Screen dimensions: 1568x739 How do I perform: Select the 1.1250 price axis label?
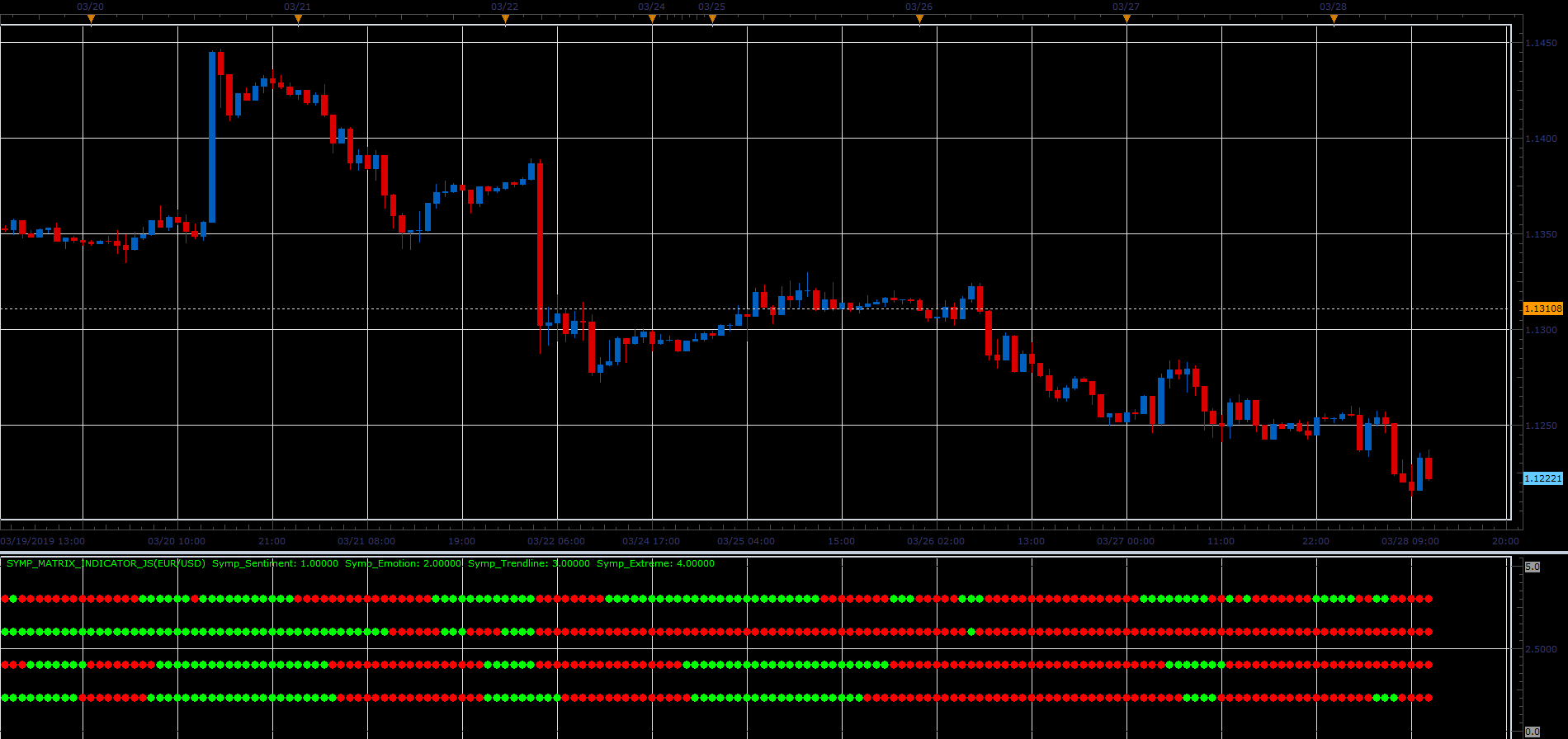coord(1541,426)
